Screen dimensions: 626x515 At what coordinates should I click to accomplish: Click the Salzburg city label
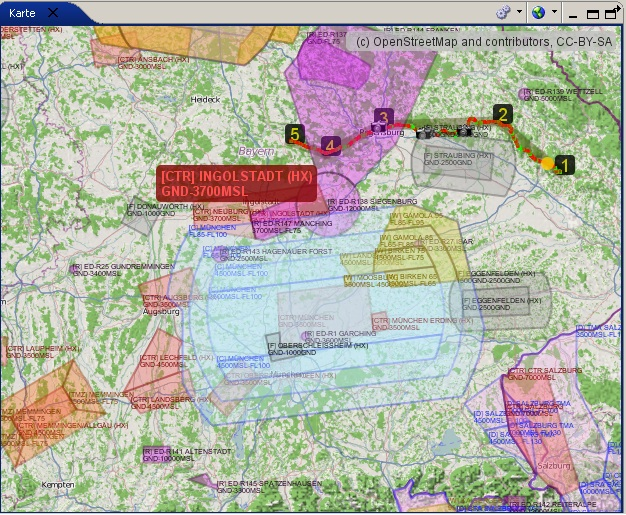[x=554, y=465]
